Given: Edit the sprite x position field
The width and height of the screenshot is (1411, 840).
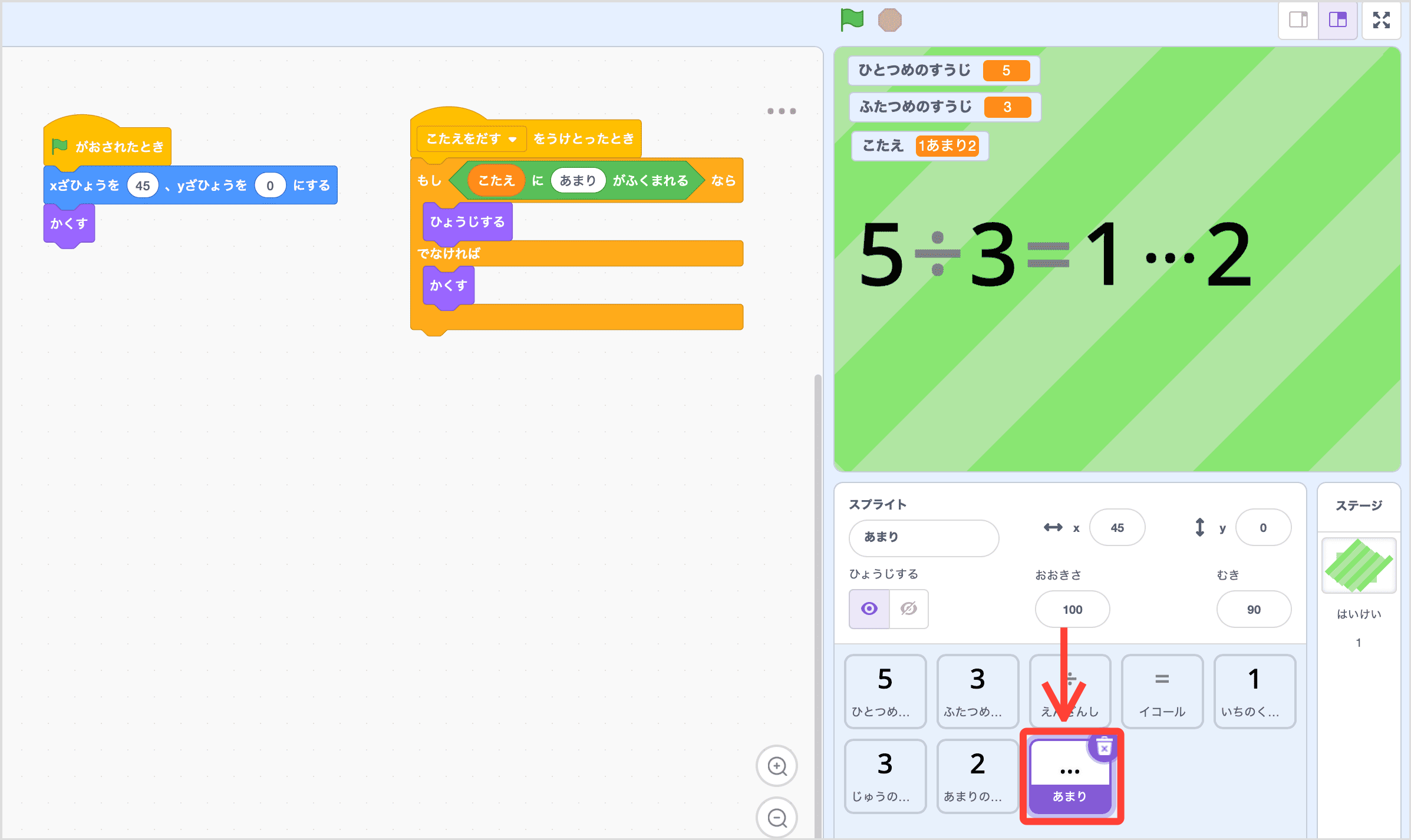Looking at the screenshot, I should [1117, 528].
